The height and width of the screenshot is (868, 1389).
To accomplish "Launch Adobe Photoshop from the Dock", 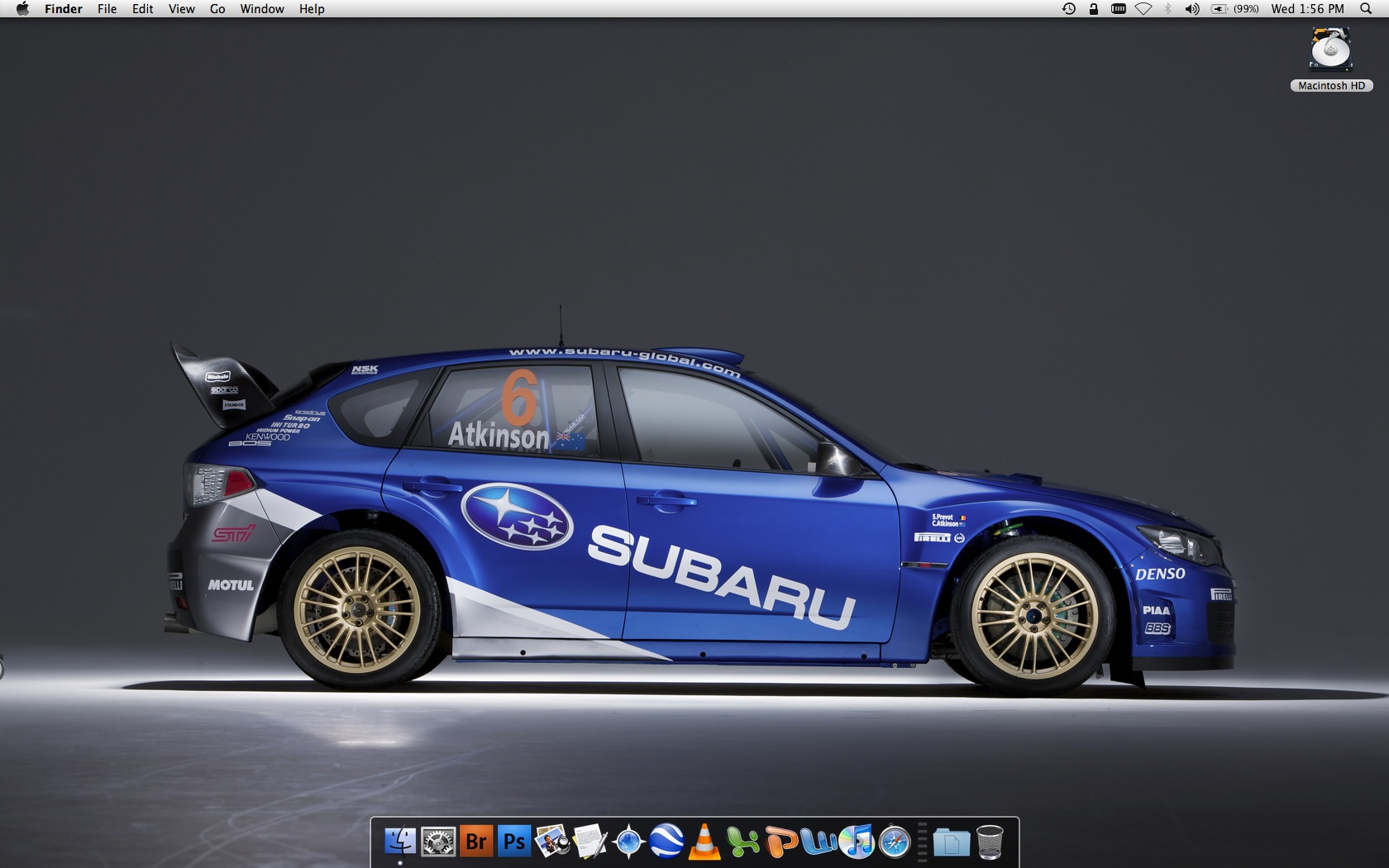I will [x=514, y=842].
